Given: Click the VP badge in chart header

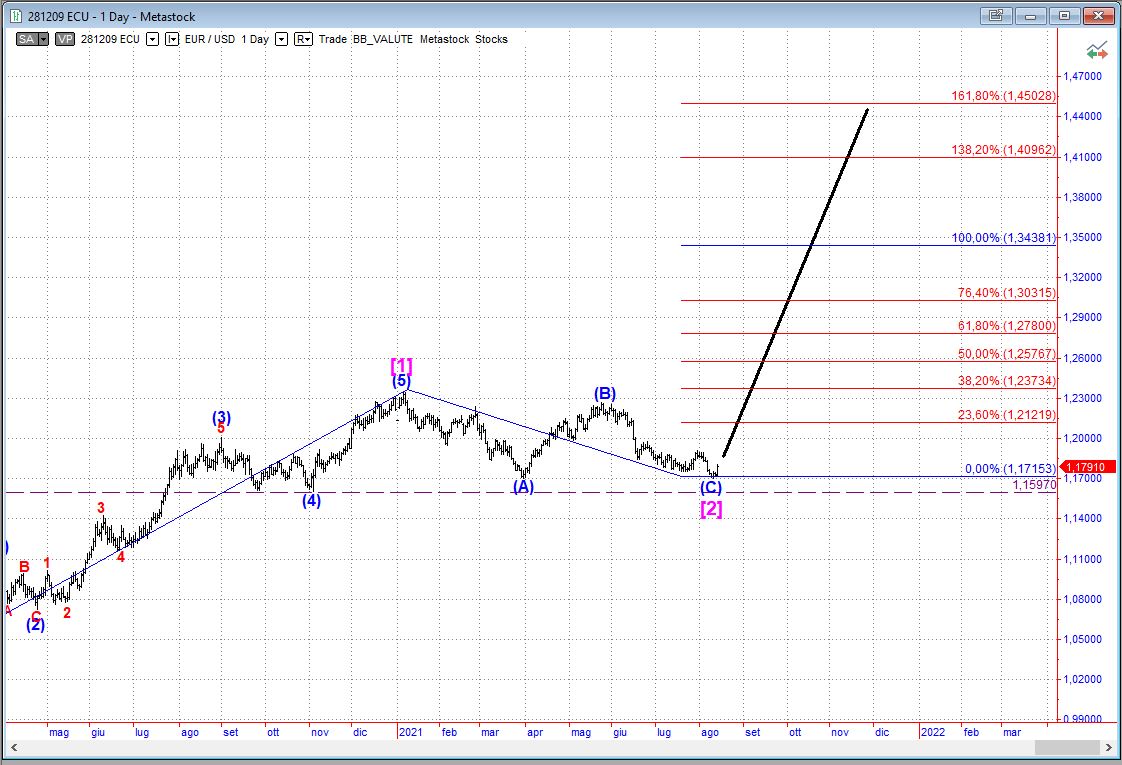Looking at the screenshot, I should (65, 39).
